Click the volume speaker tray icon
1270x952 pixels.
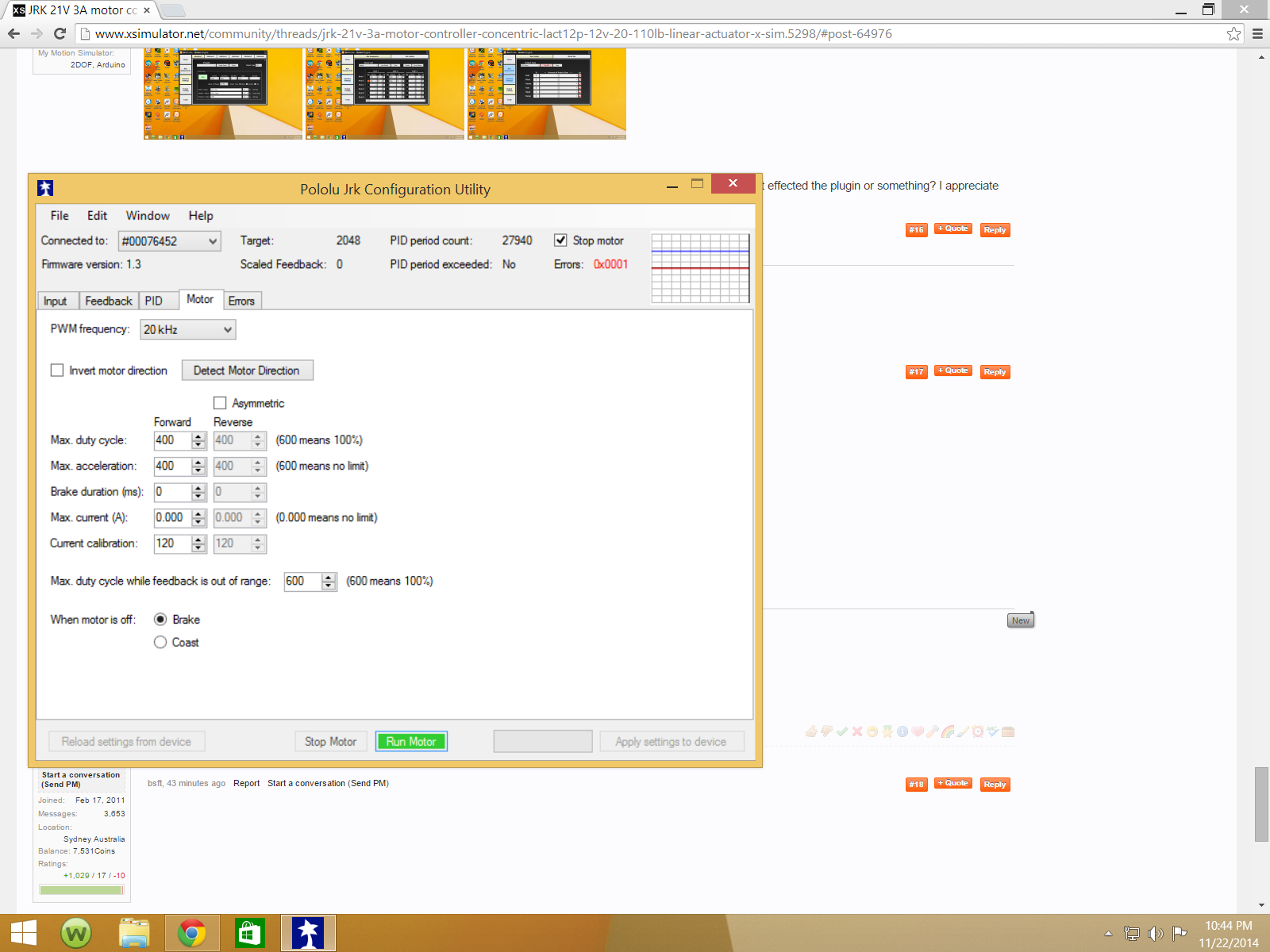tap(1156, 934)
